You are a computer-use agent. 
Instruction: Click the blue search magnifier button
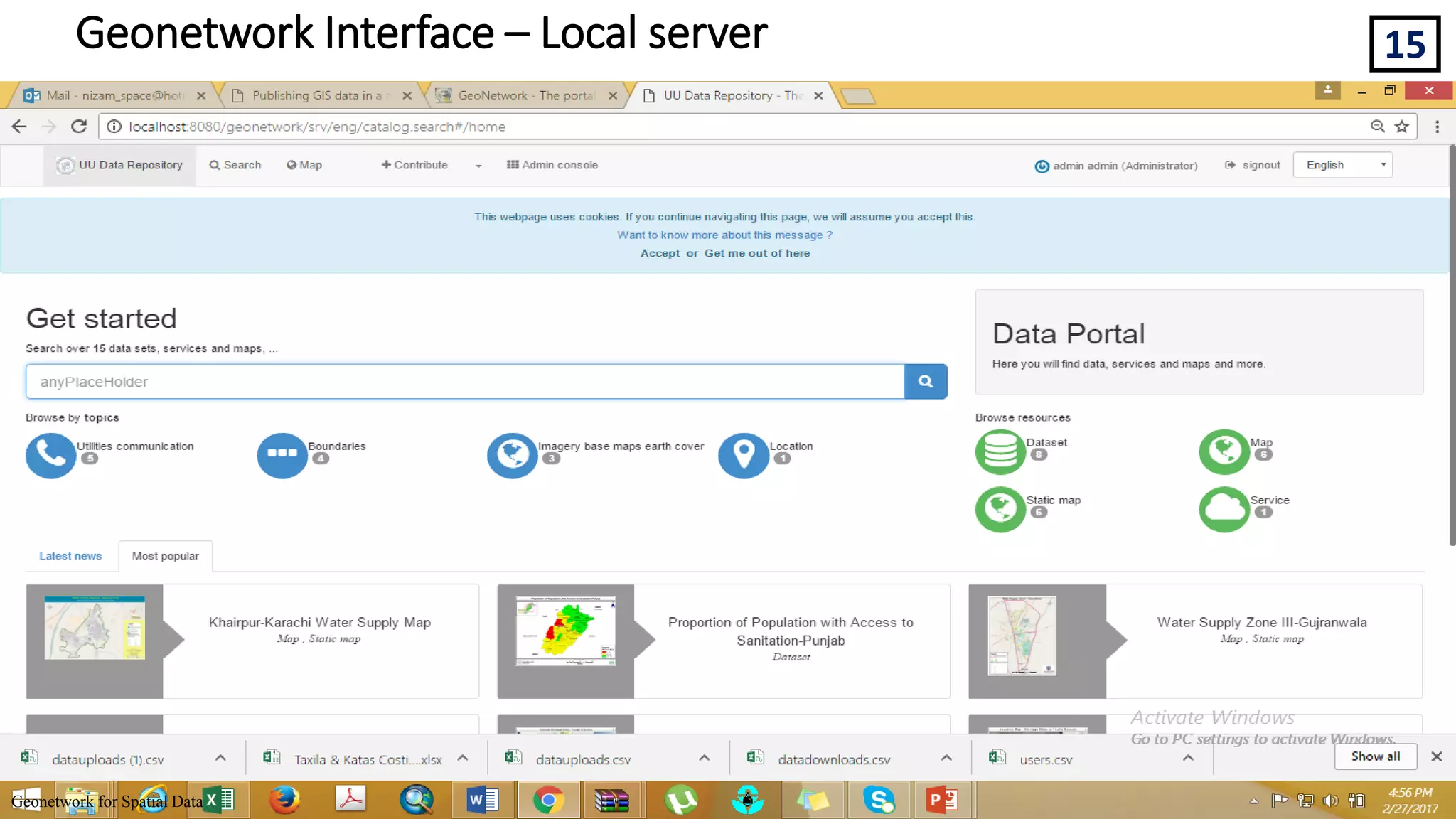click(x=926, y=381)
